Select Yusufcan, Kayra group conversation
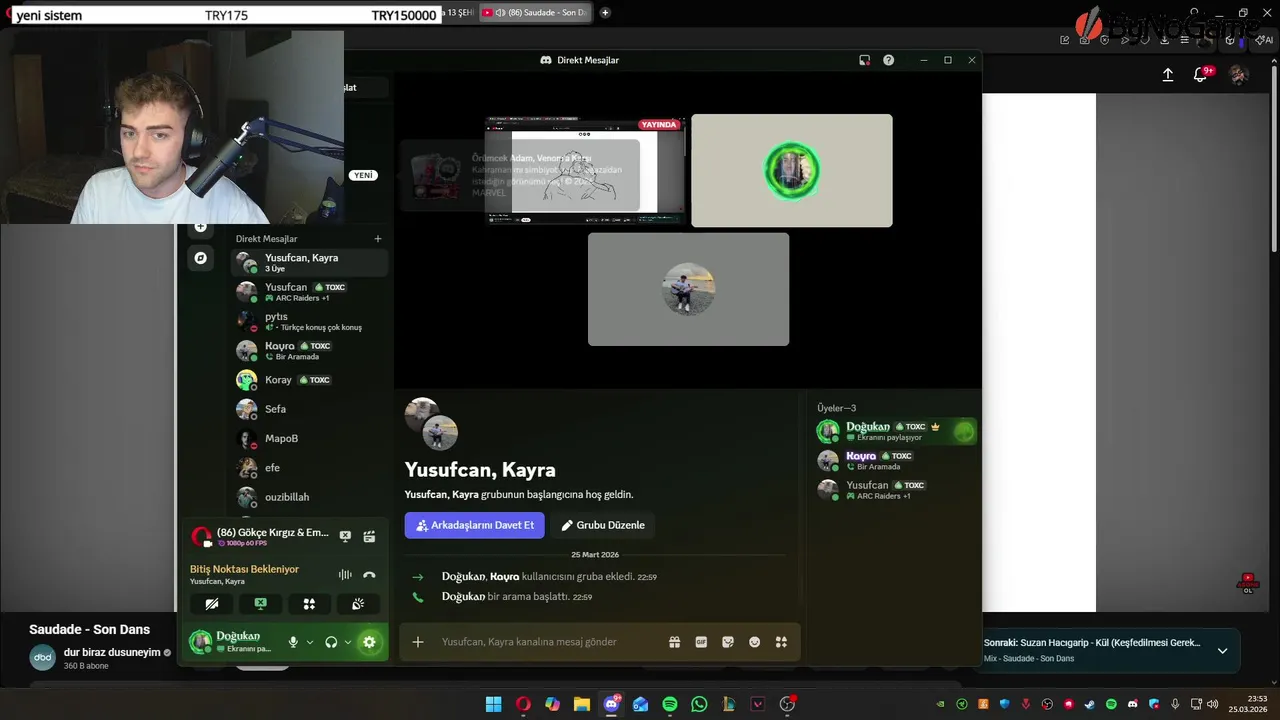This screenshot has width=1280, height=720. [x=309, y=262]
